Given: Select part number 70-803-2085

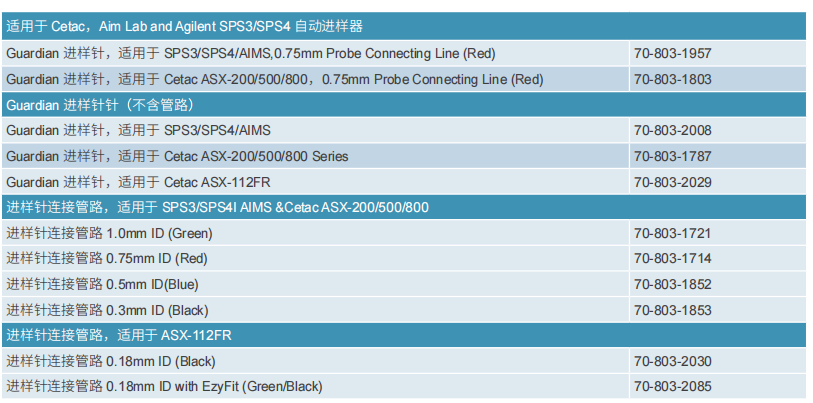Looking at the screenshot, I should pos(673,386).
